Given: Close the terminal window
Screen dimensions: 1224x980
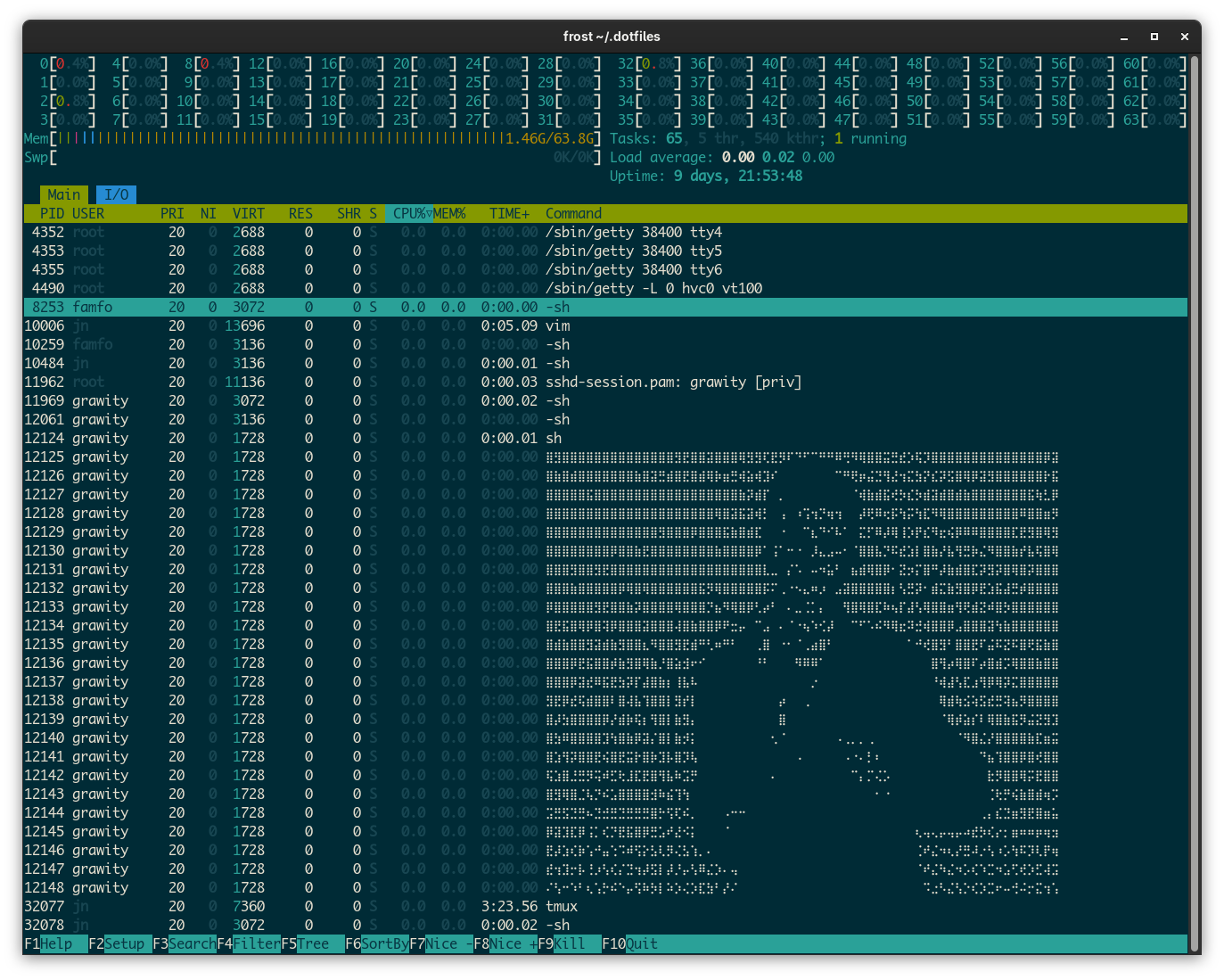Looking at the screenshot, I should coord(1184,37).
